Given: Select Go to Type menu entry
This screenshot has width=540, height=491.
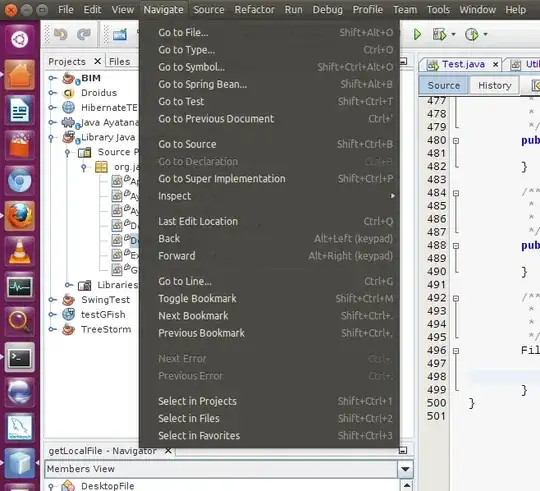Looking at the screenshot, I should 269,50.
